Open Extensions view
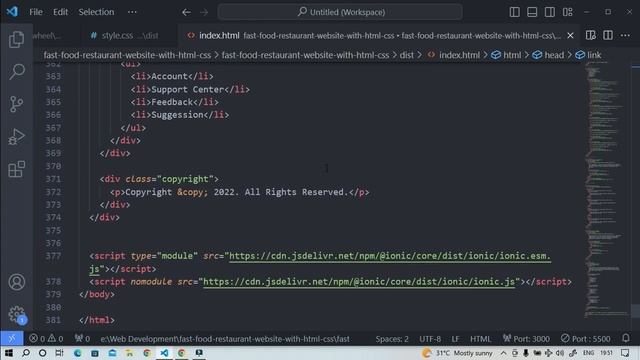 click(x=16, y=169)
